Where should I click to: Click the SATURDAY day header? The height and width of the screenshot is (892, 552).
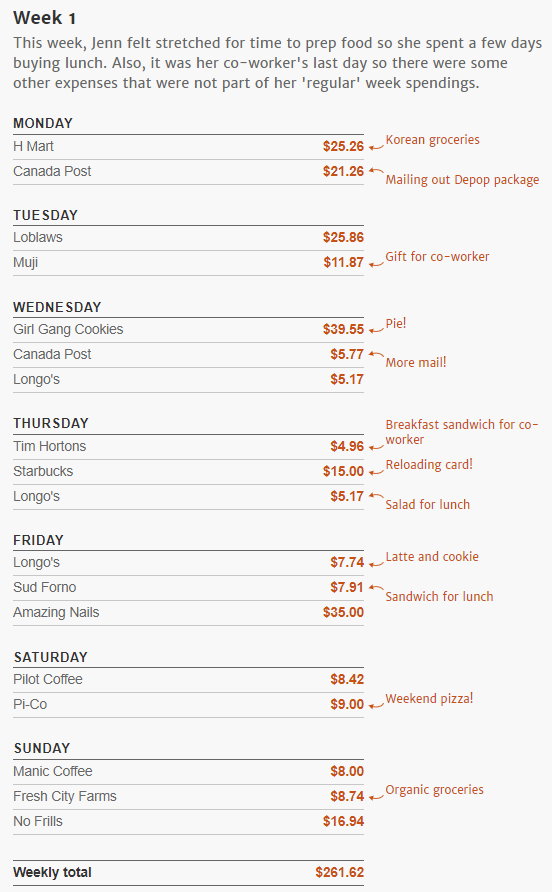tap(51, 657)
